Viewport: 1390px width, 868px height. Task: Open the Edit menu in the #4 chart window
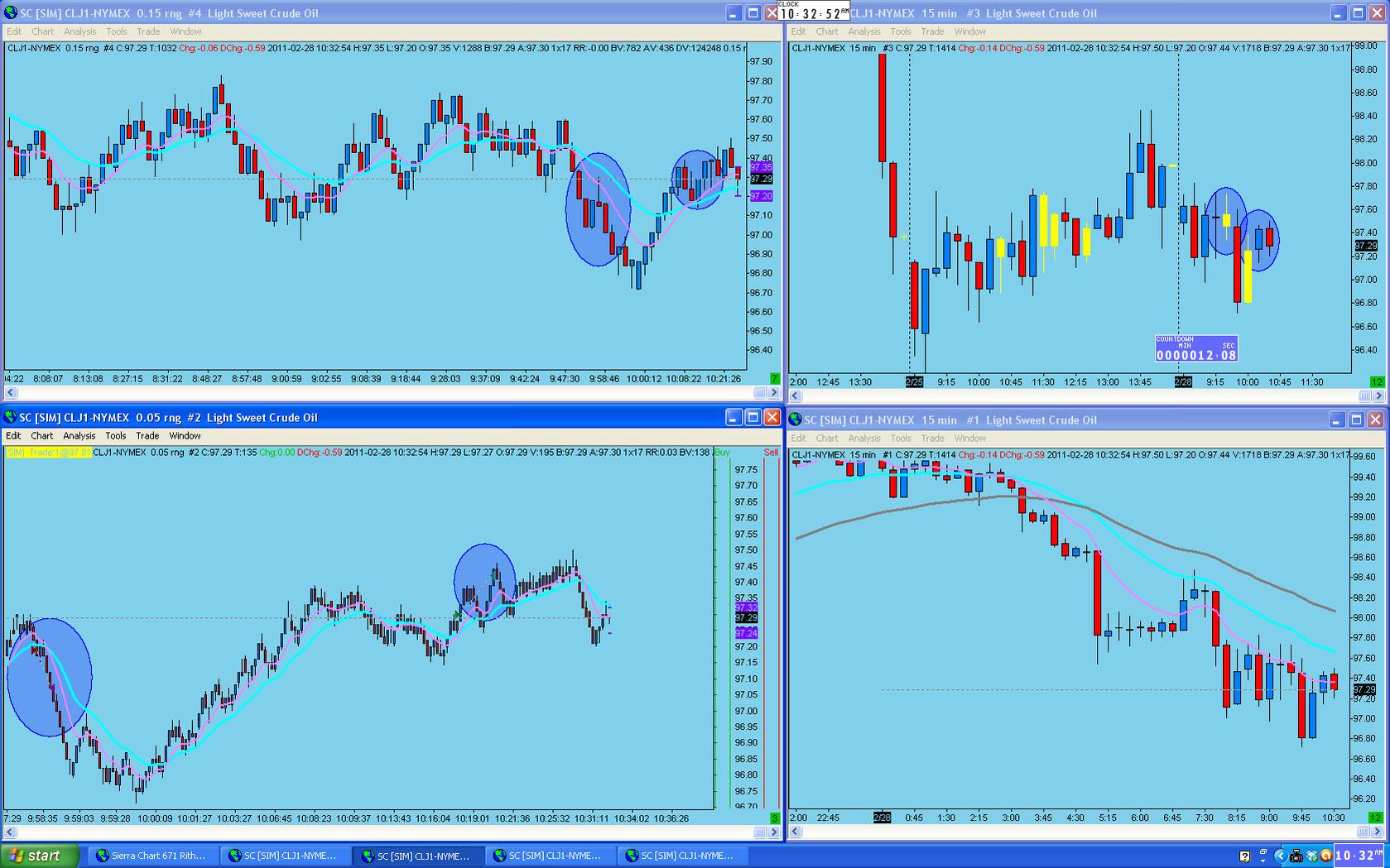[14, 31]
